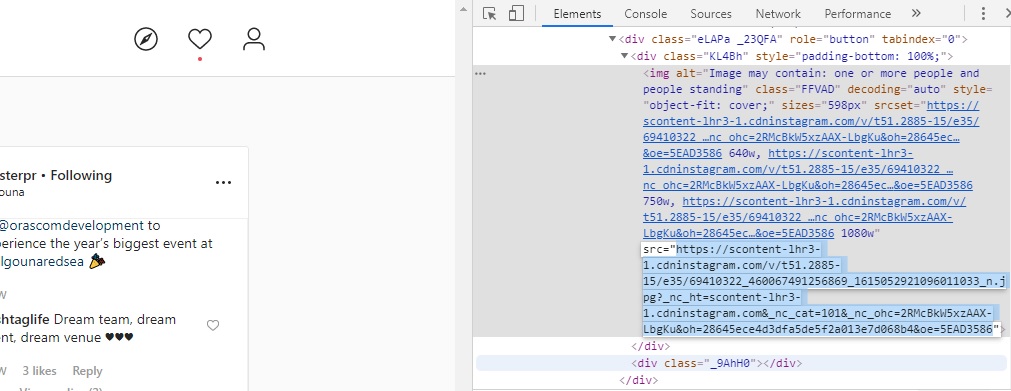The height and width of the screenshot is (391, 1011).
Task: Collapse the div with class KL4Bh
Action: point(624,56)
